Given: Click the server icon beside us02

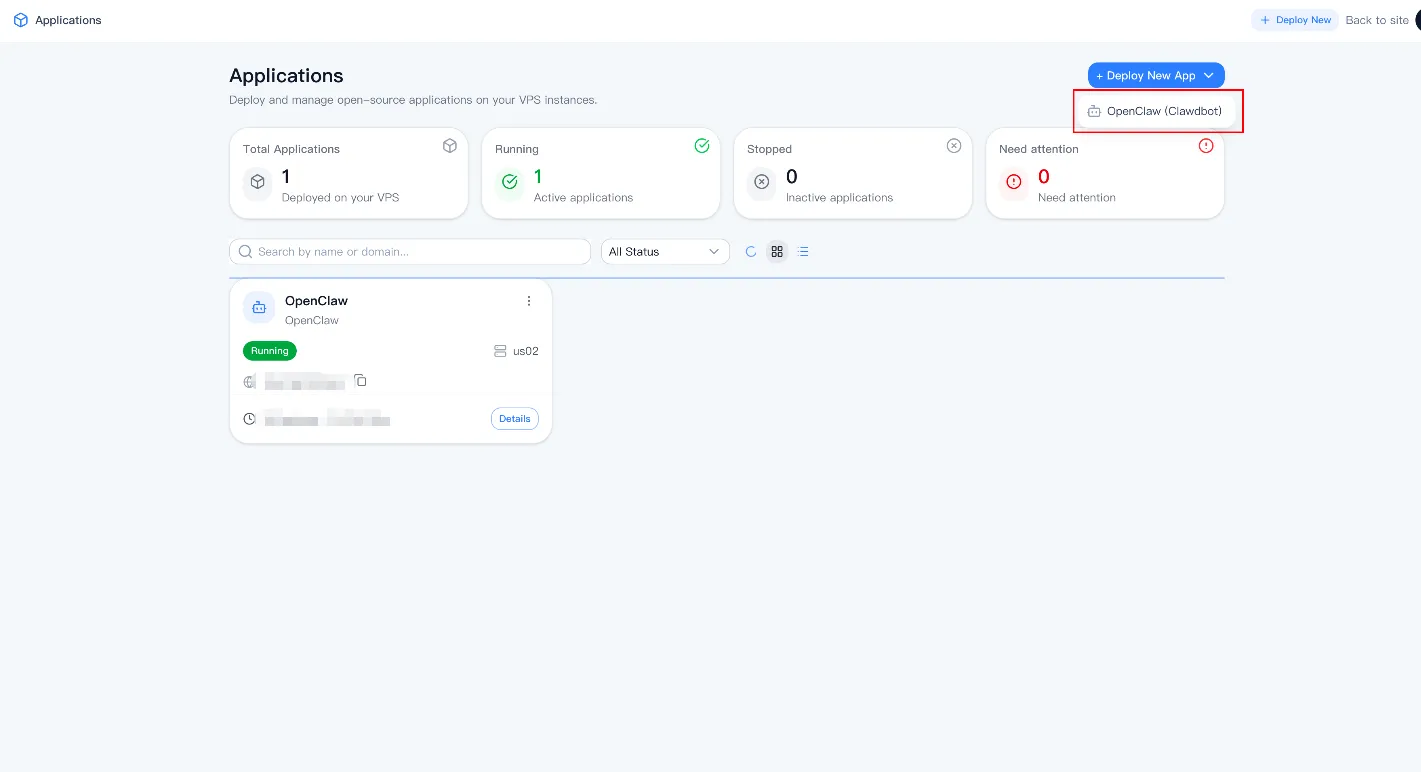Looking at the screenshot, I should [x=500, y=351].
